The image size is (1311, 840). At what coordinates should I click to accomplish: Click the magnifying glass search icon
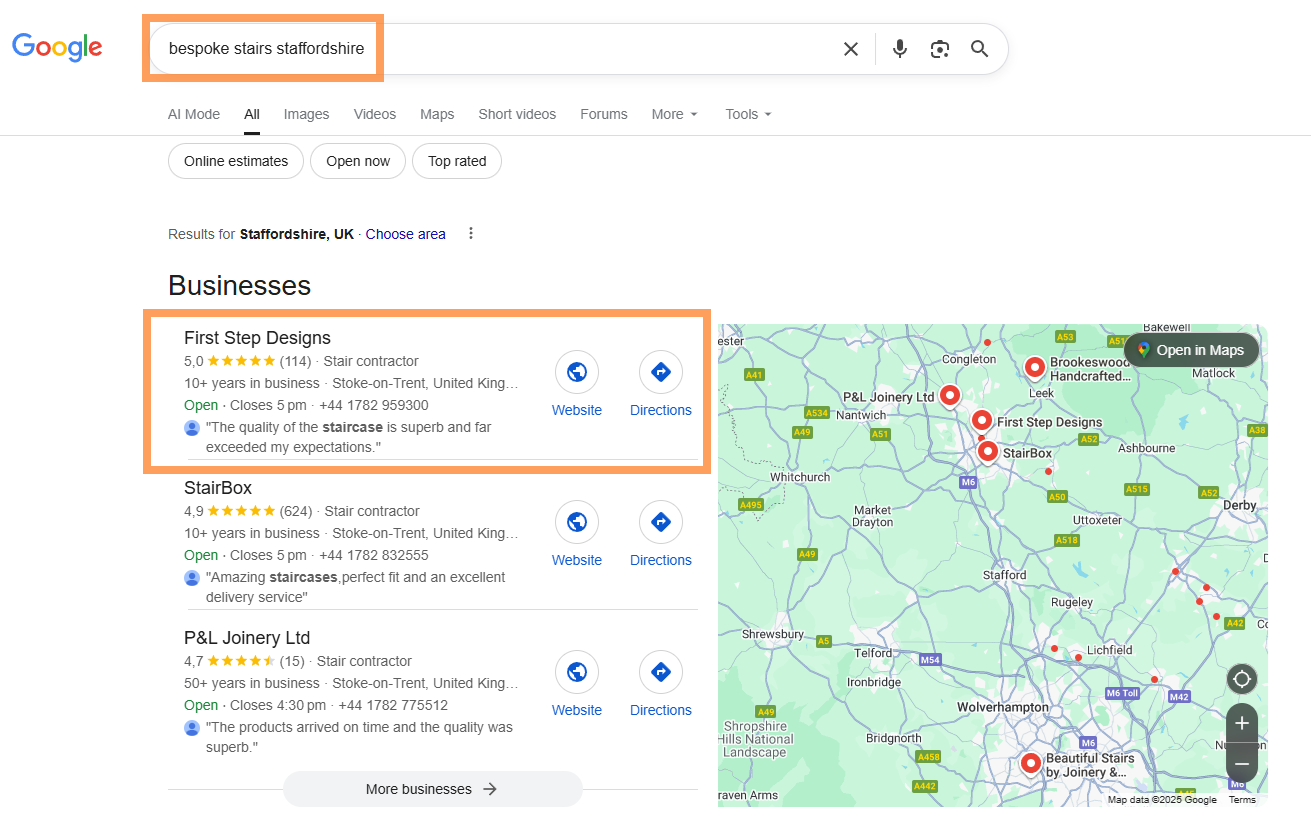pos(979,49)
